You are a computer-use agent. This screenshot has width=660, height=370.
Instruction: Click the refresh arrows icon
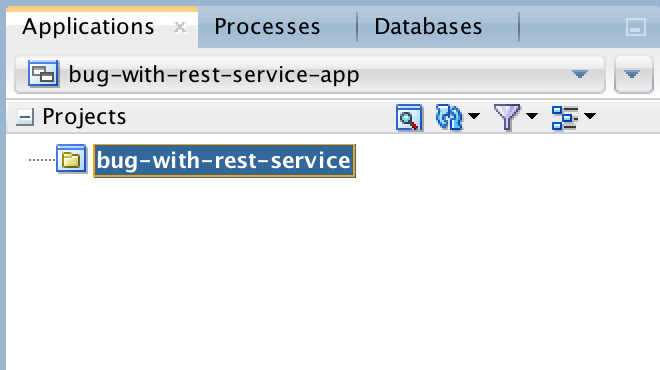[449, 117]
